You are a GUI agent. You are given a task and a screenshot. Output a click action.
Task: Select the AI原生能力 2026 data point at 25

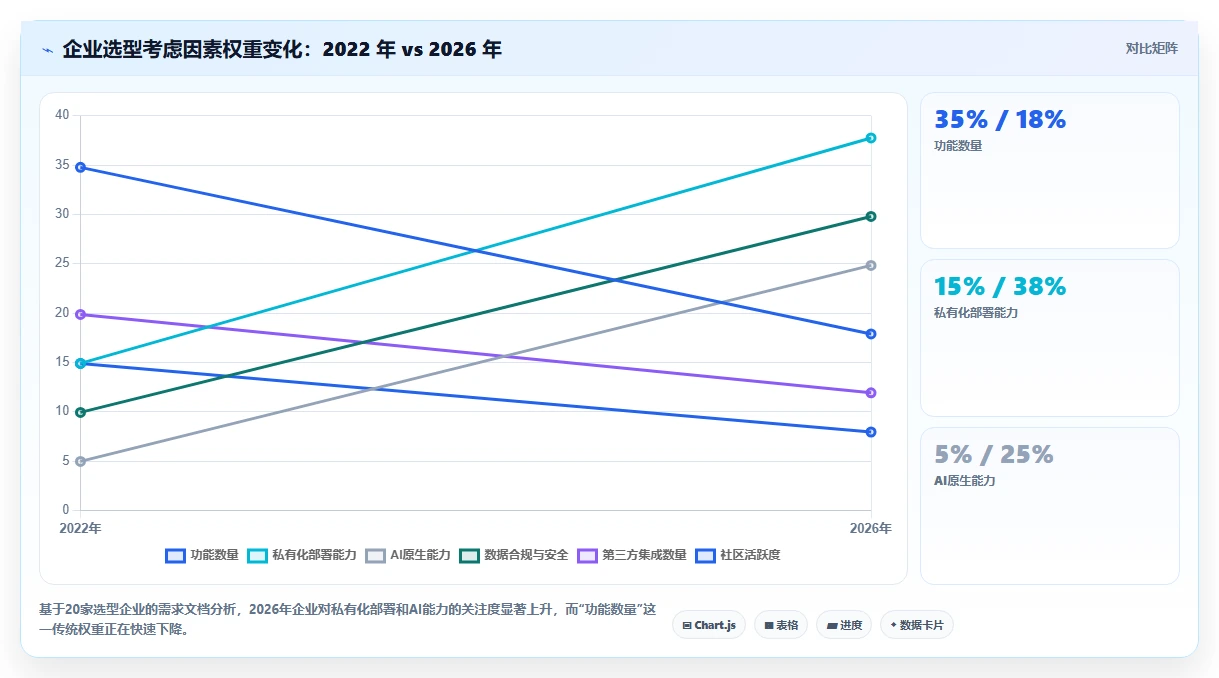click(x=871, y=265)
